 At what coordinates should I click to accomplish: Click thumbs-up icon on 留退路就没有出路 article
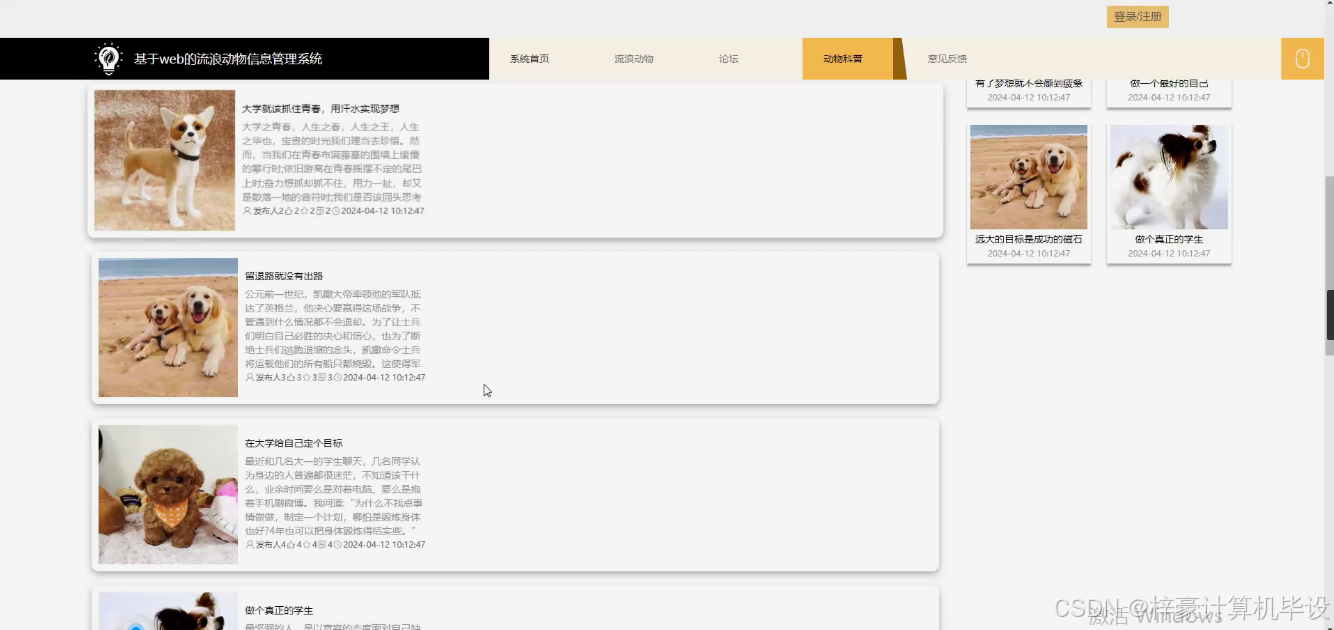coord(290,378)
